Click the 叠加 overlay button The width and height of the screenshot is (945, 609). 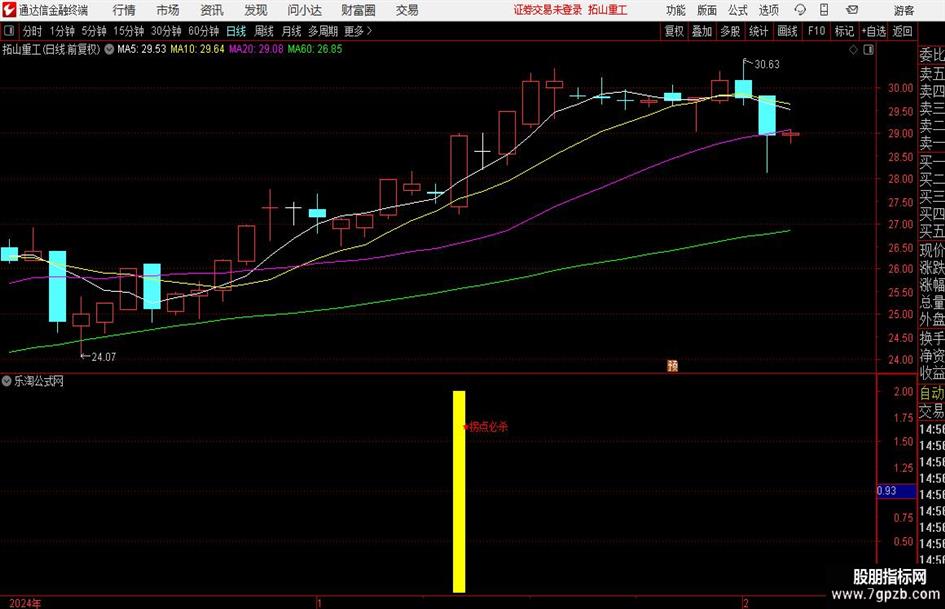tap(702, 31)
